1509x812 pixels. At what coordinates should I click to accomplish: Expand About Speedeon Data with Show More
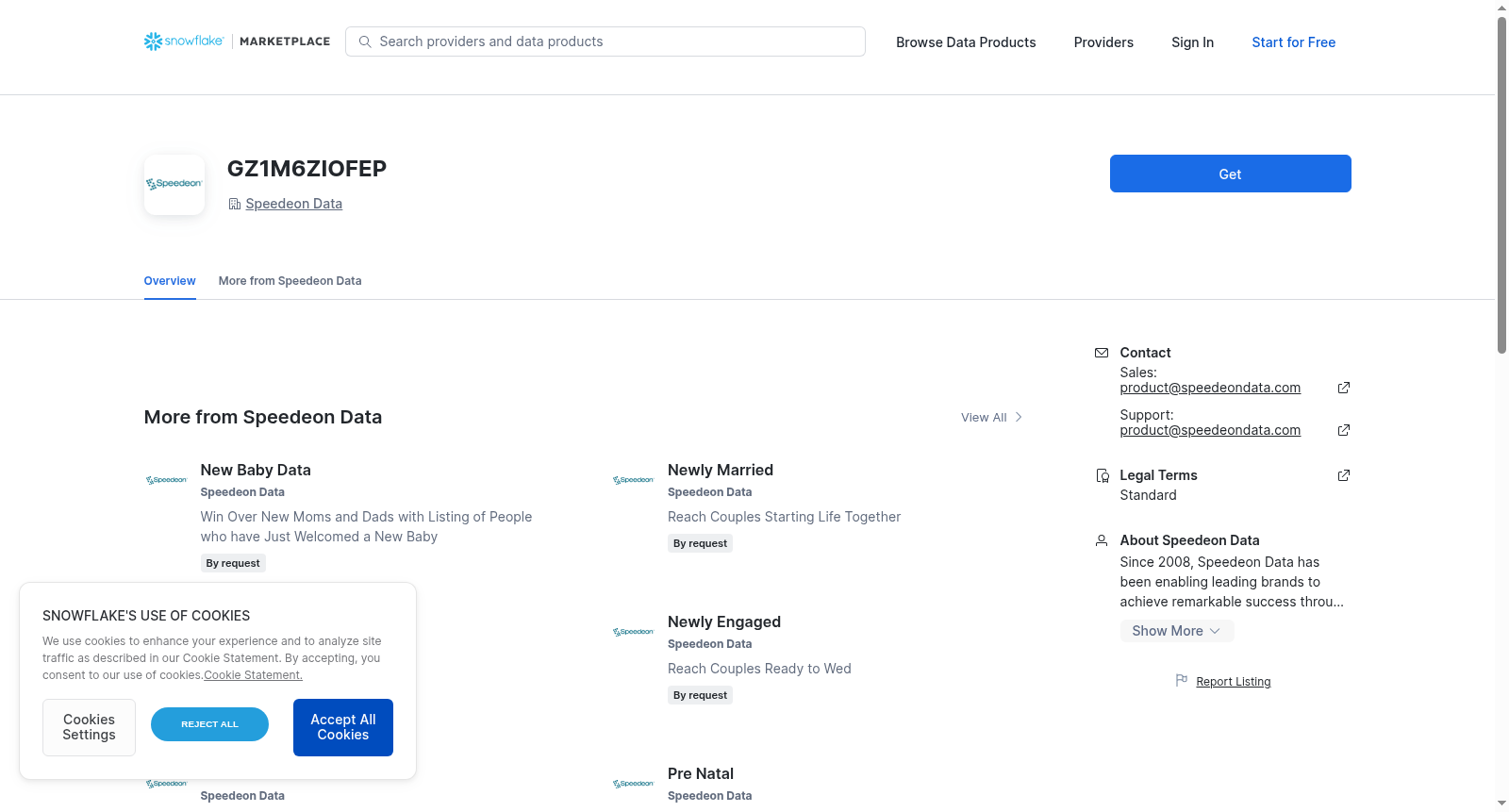[1177, 631]
